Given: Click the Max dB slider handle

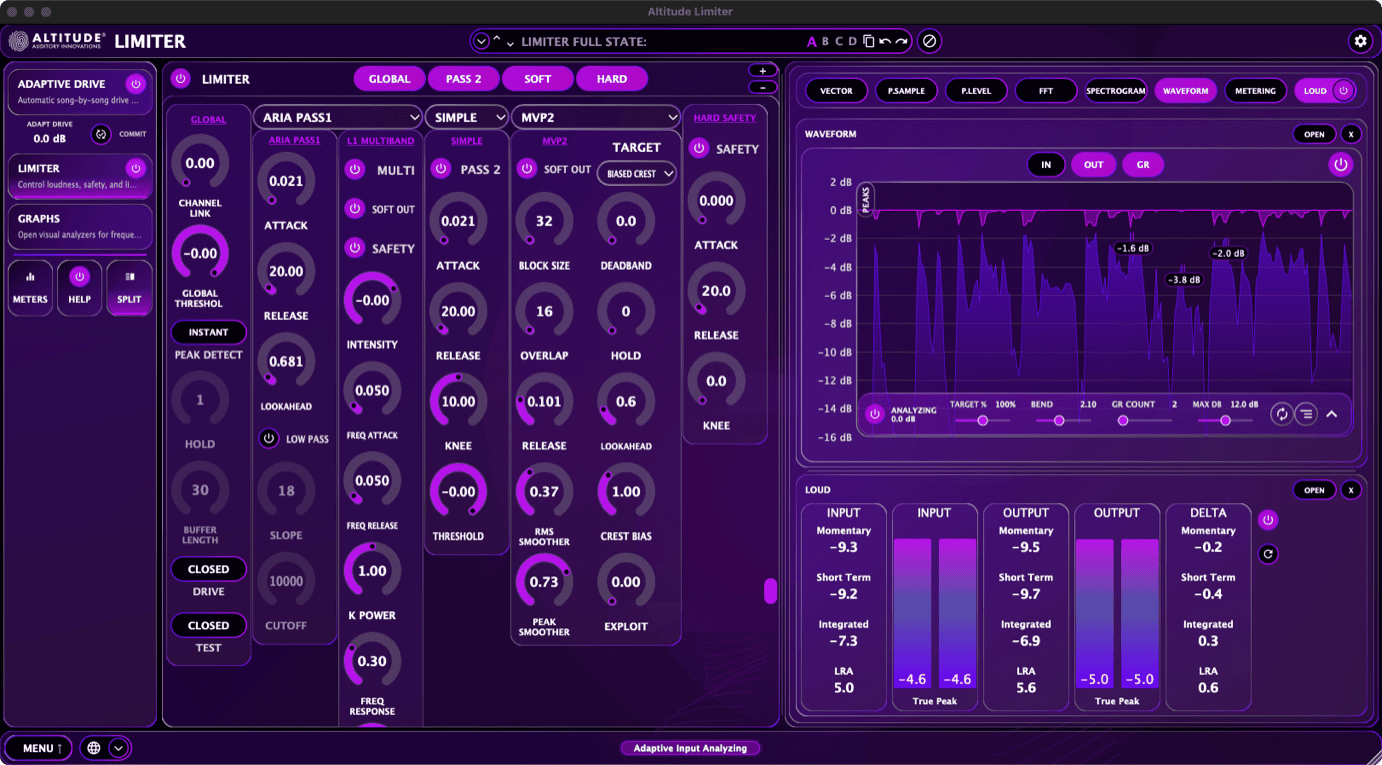Looking at the screenshot, I should (1226, 421).
